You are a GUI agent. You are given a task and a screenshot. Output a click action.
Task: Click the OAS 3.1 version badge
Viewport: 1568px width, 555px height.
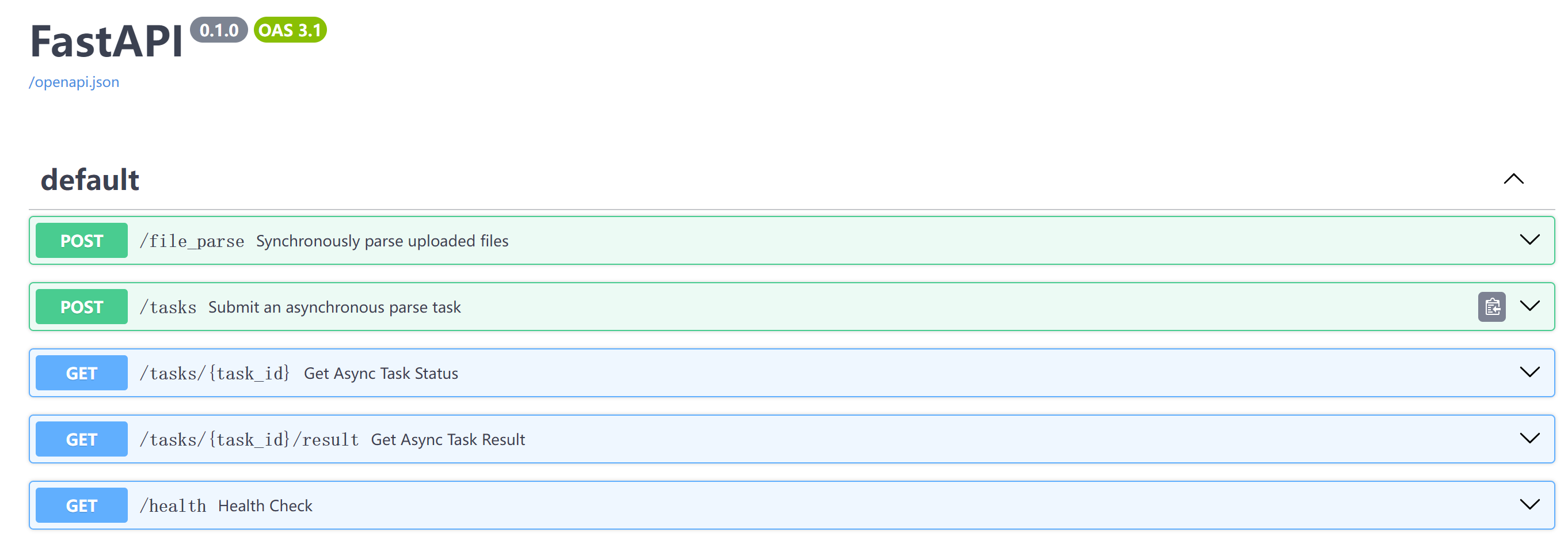(290, 30)
